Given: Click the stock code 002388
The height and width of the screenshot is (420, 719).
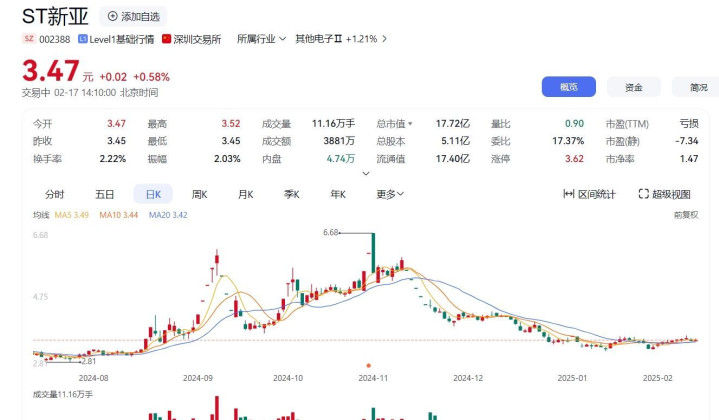Looking at the screenshot, I should click(55, 39).
